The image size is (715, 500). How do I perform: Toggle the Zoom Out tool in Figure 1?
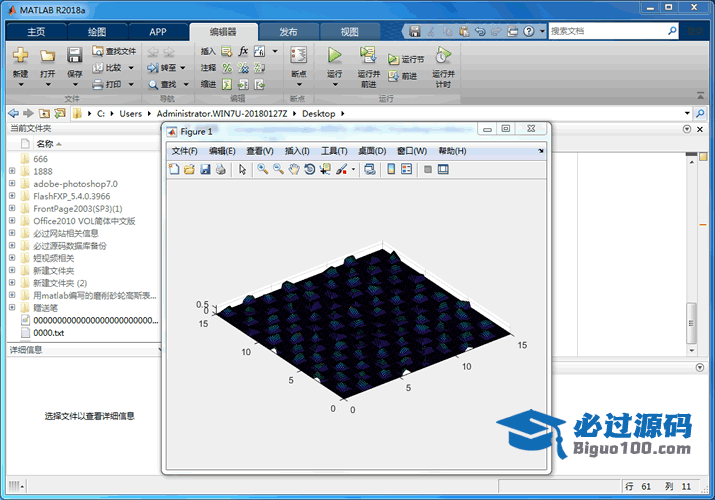[x=278, y=170]
